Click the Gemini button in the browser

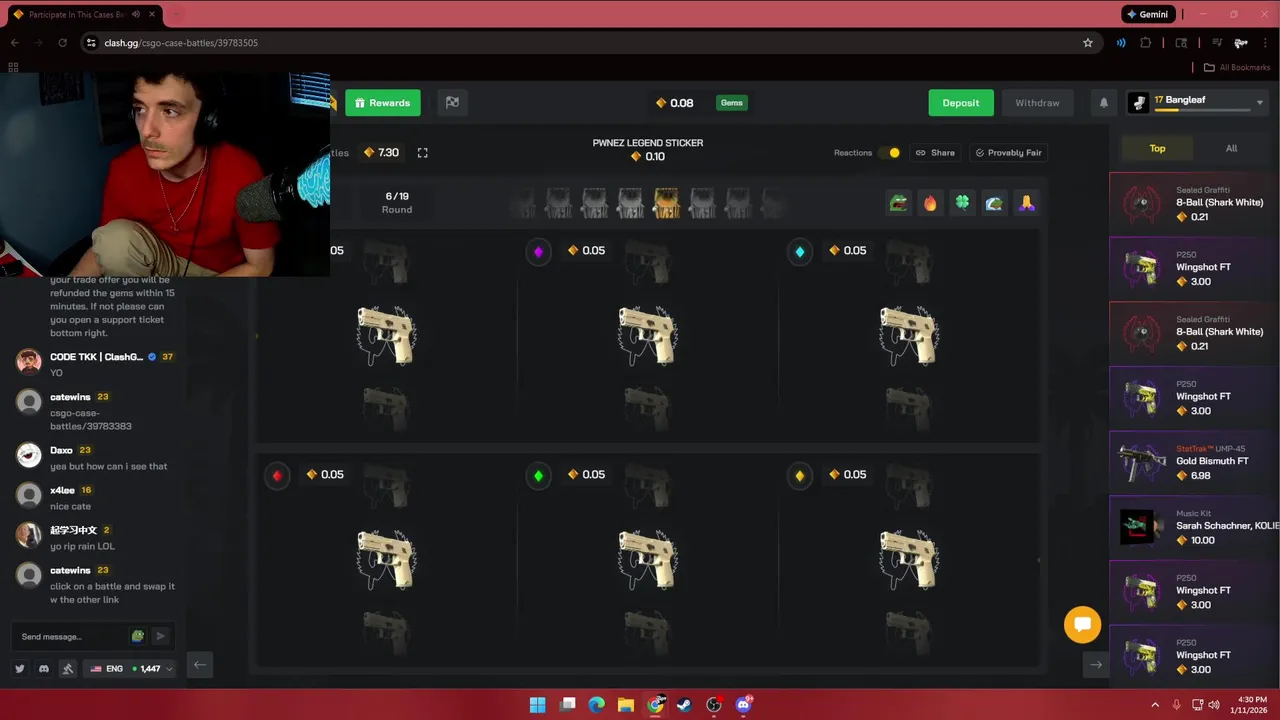coord(1146,14)
